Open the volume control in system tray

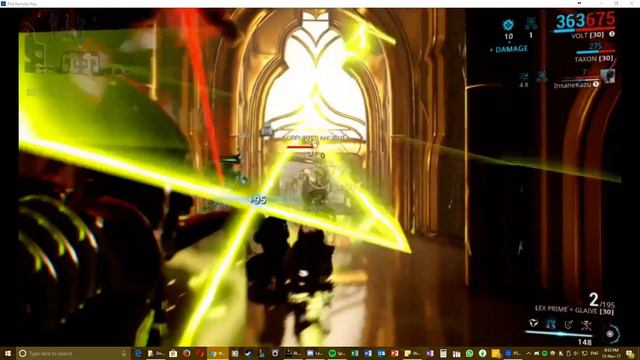[576, 353]
